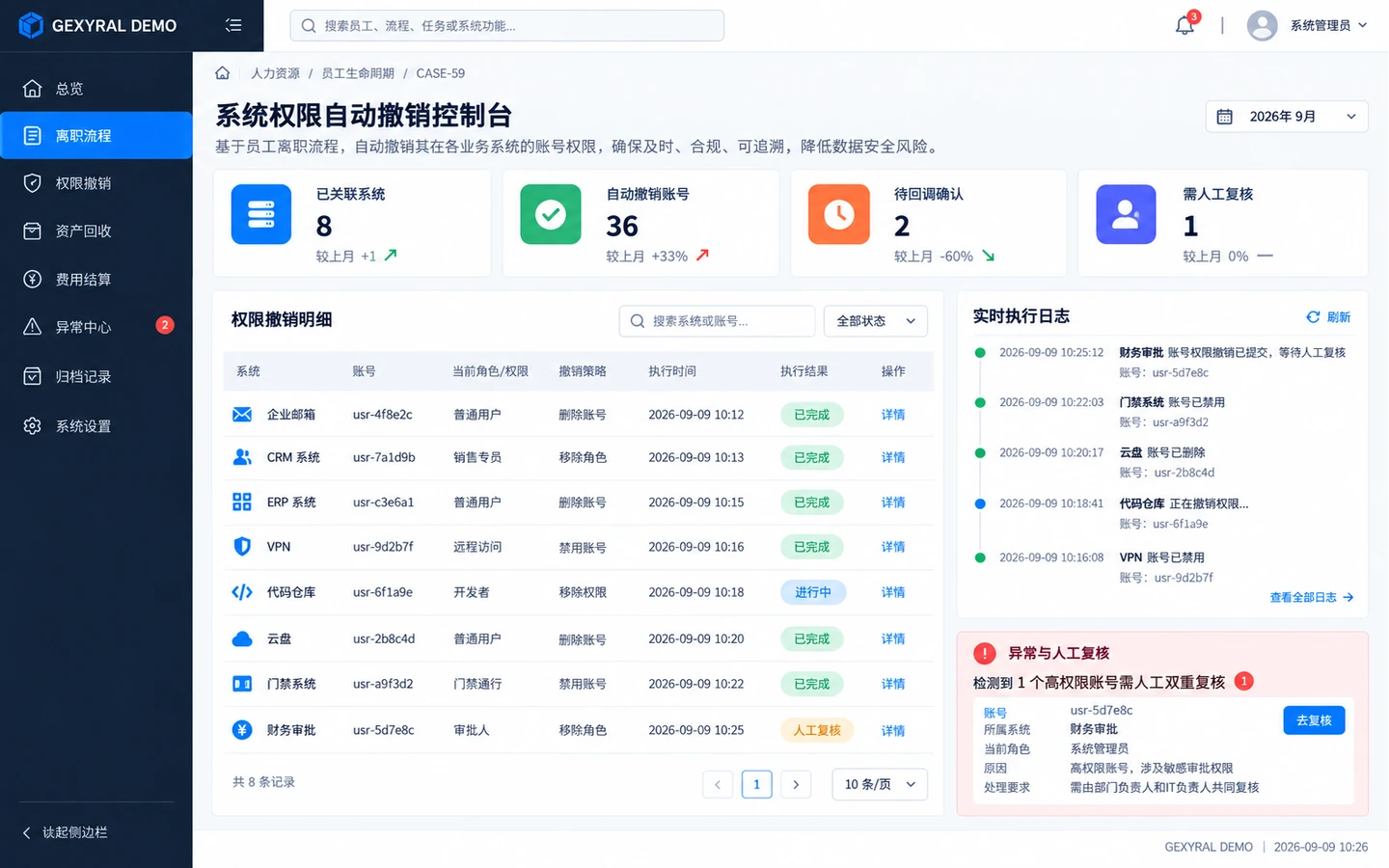This screenshot has height=868, width=1389.
Task: Open 查看全部日志 link
Action: tap(1312, 598)
